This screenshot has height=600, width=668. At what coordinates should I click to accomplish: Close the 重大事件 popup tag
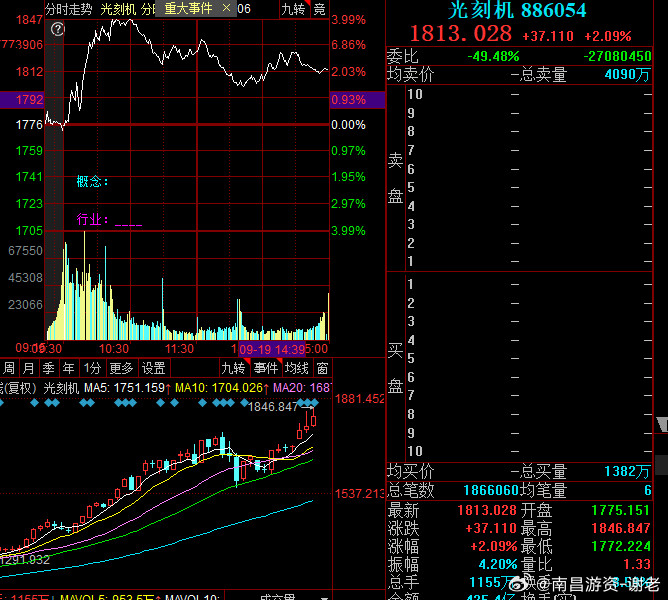tap(227, 8)
